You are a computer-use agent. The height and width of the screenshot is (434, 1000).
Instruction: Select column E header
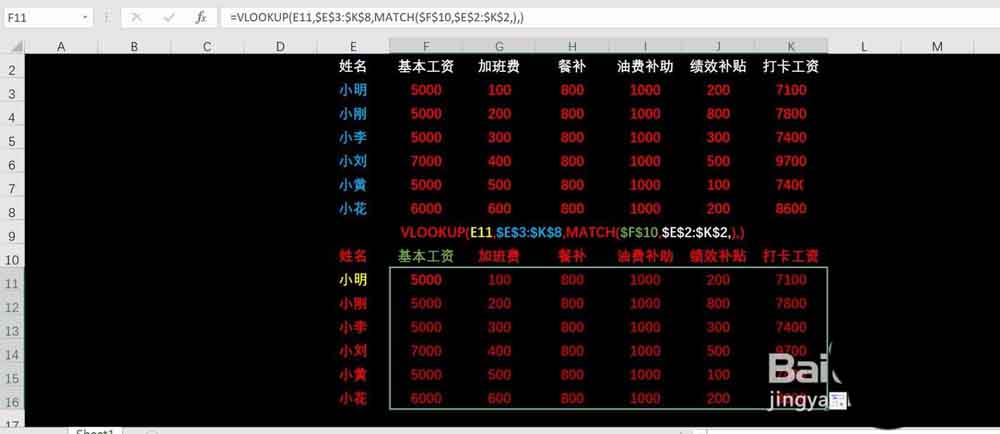tap(353, 47)
